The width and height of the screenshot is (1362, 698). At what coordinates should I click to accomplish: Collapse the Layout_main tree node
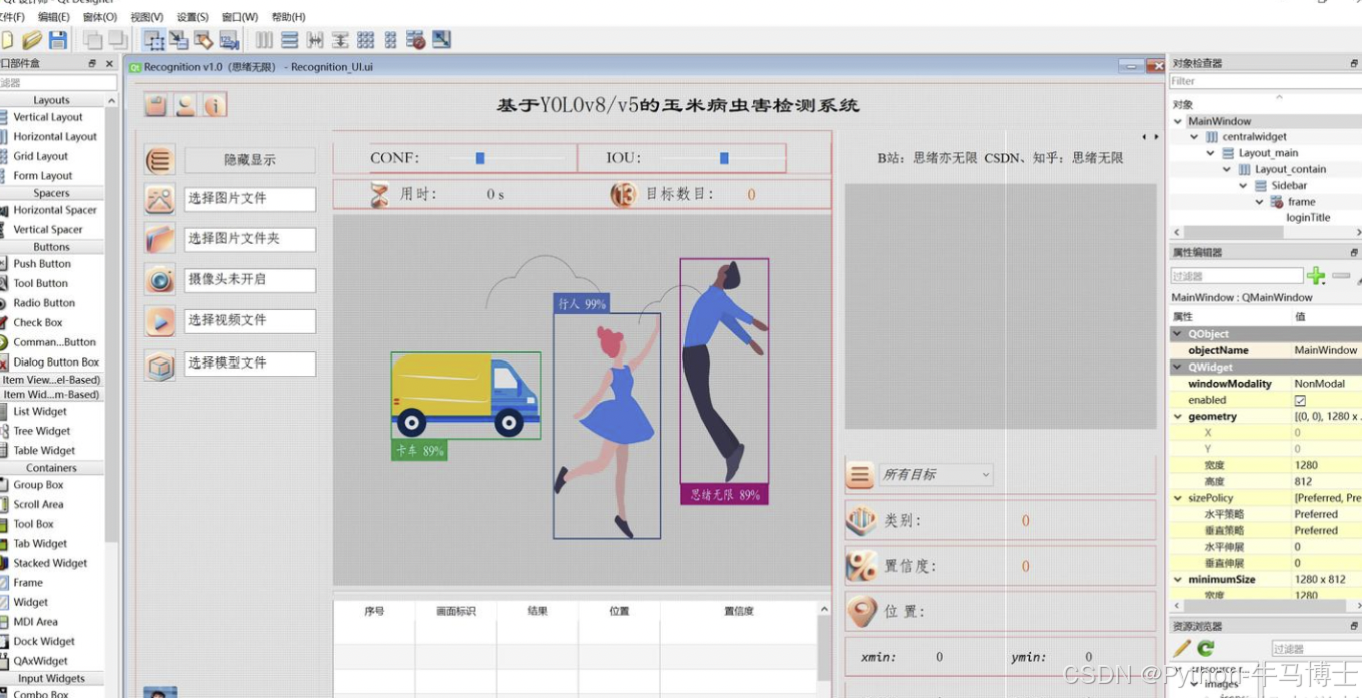tap(1210, 153)
